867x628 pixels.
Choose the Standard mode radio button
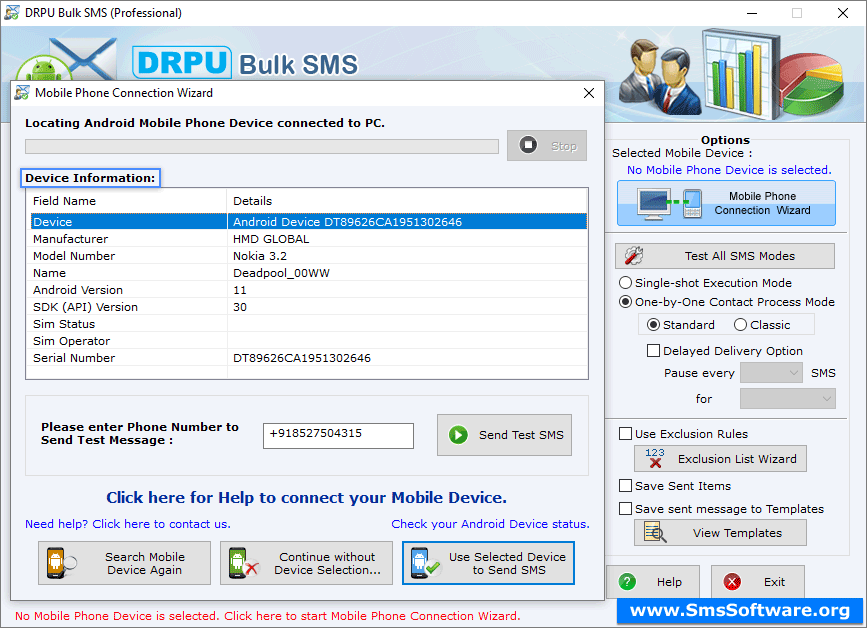[x=653, y=325]
